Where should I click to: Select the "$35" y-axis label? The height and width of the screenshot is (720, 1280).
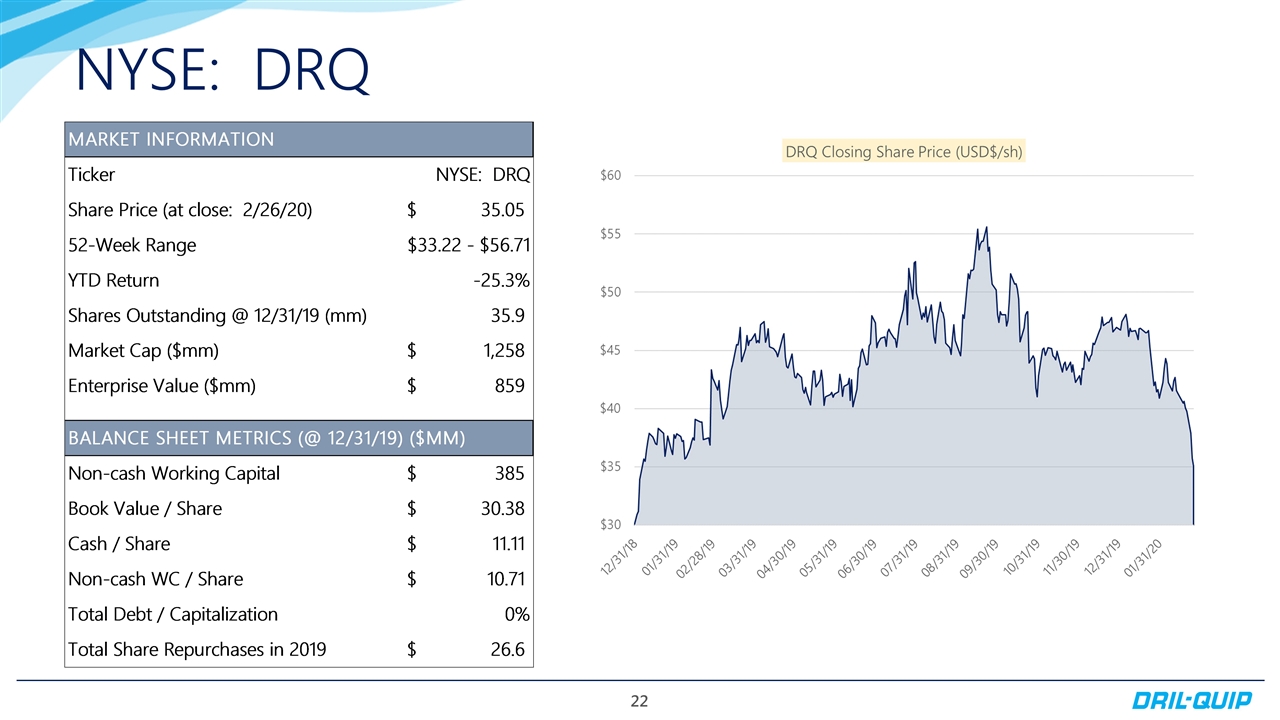tap(610, 466)
